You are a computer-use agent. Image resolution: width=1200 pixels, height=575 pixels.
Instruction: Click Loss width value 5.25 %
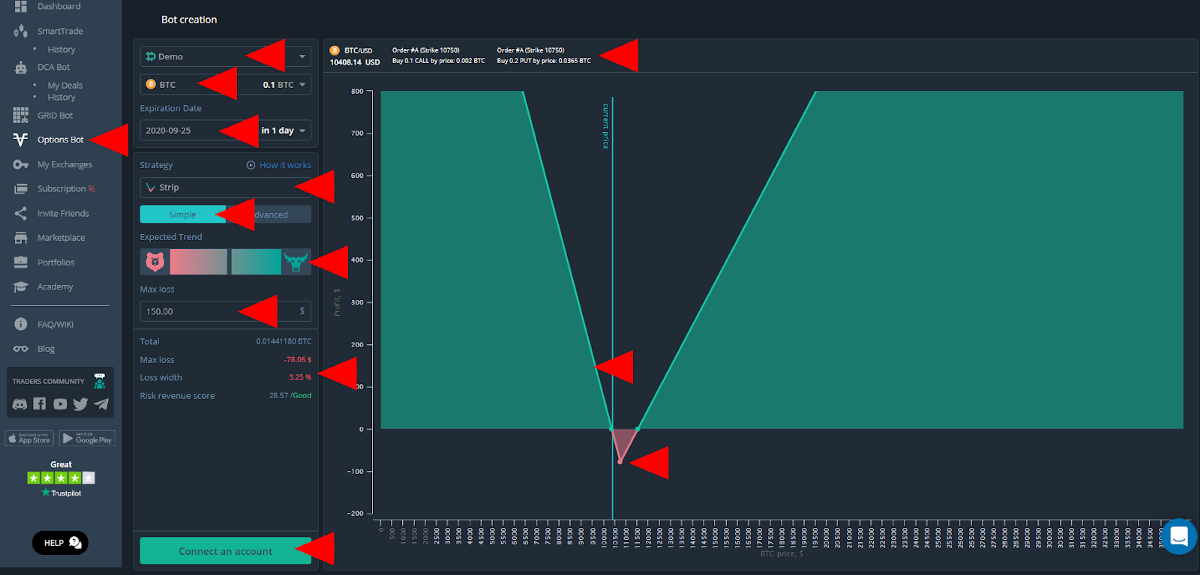(300, 377)
